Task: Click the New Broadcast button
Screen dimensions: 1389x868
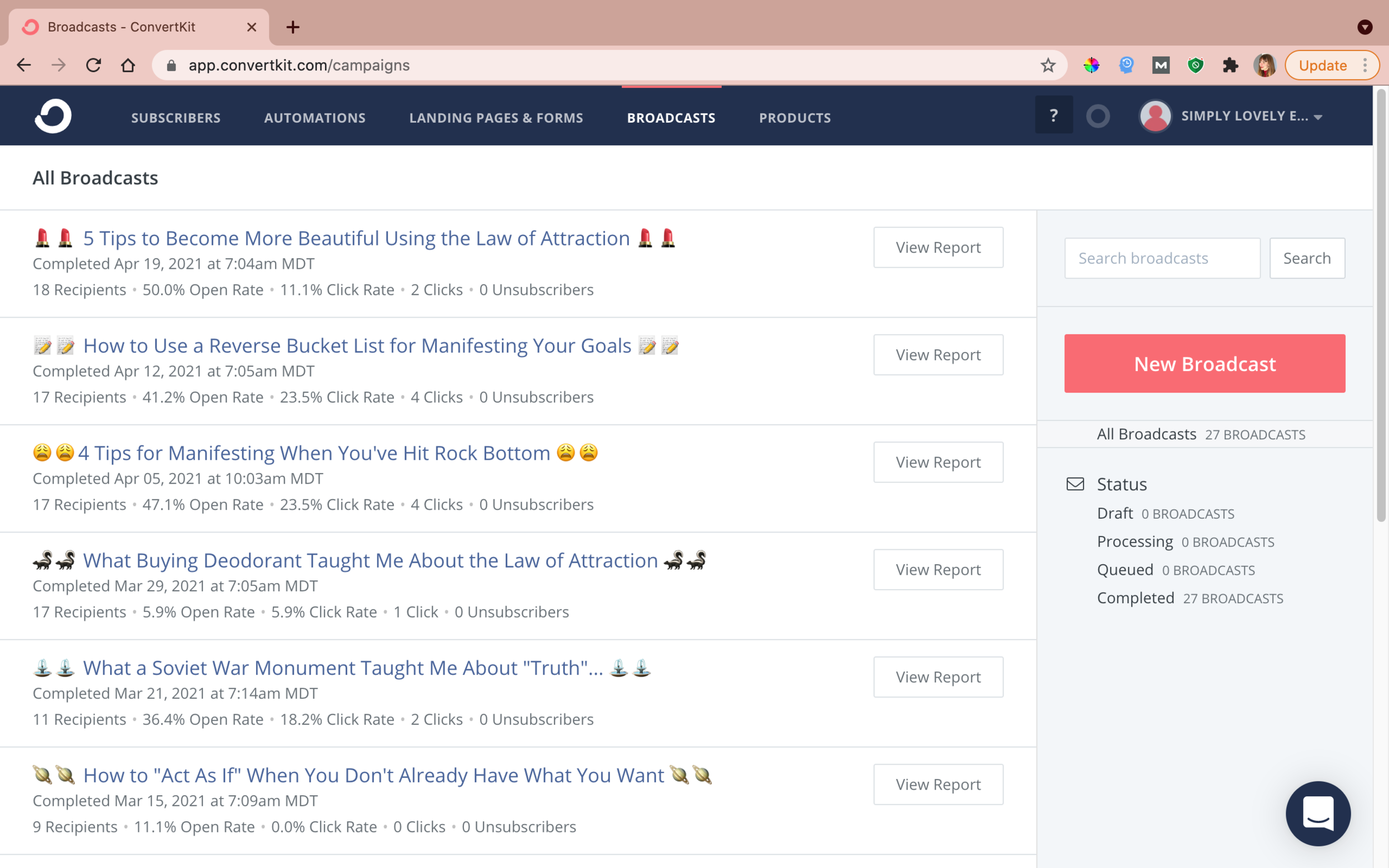Action: click(1204, 363)
